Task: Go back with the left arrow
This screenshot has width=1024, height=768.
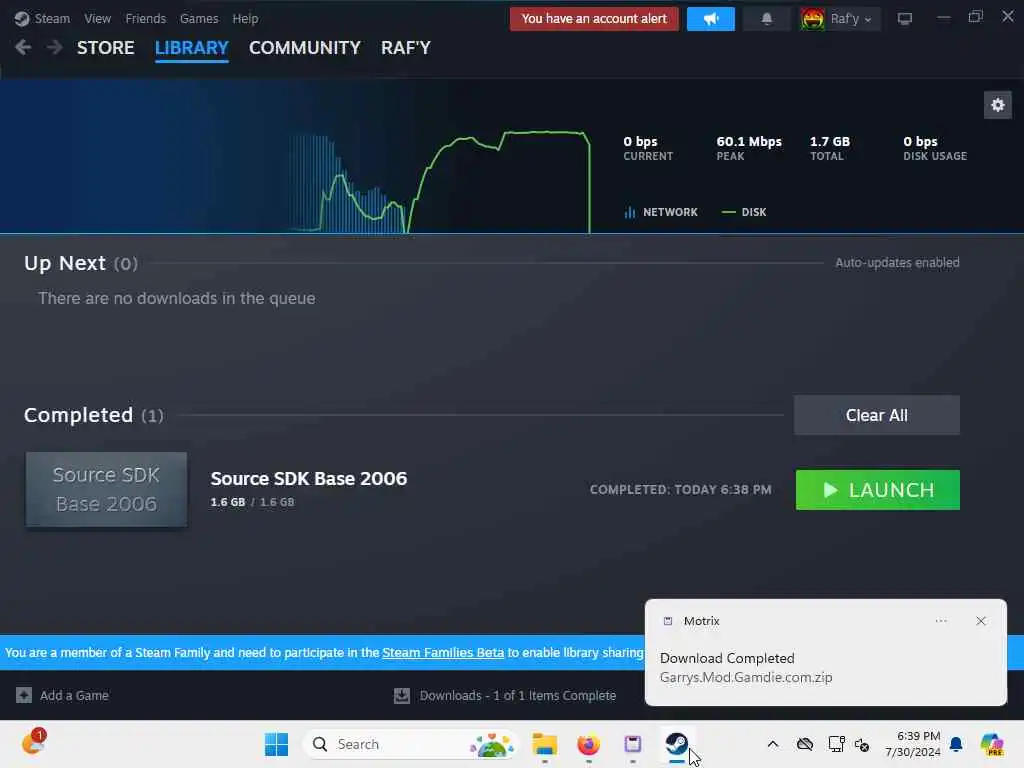Action: point(23,47)
